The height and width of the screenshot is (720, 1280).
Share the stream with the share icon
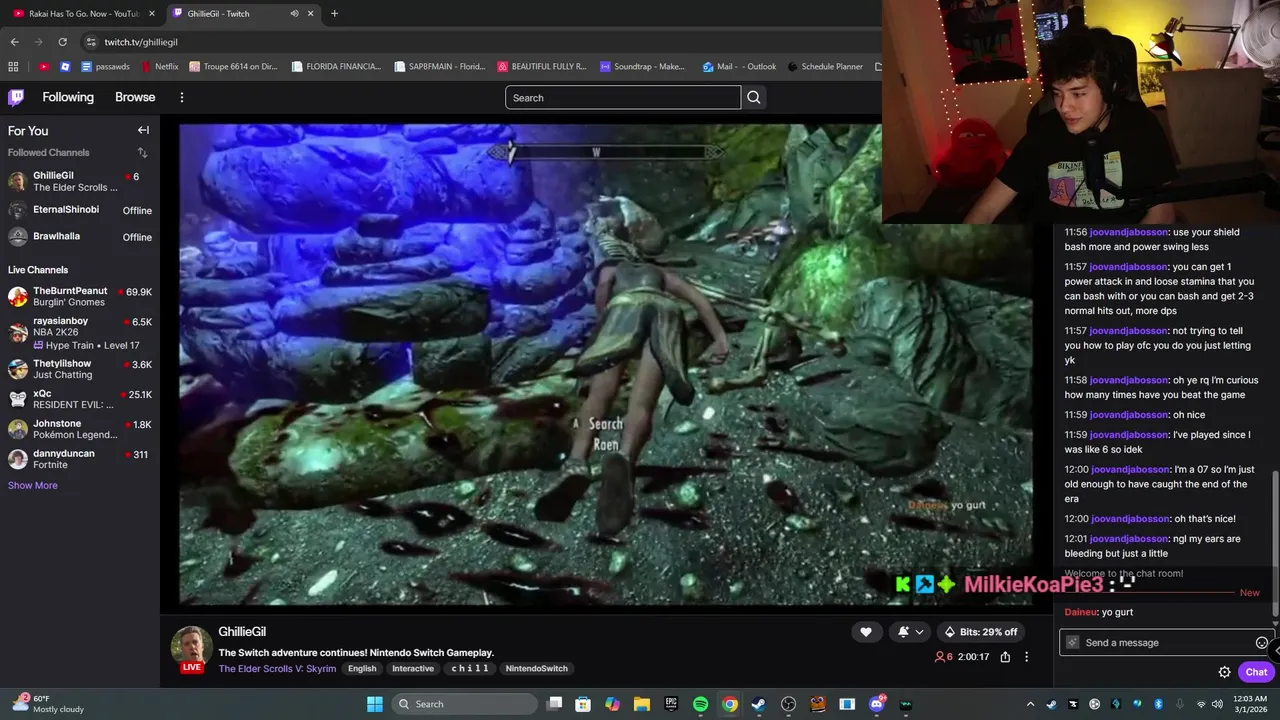pos(1005,657)
